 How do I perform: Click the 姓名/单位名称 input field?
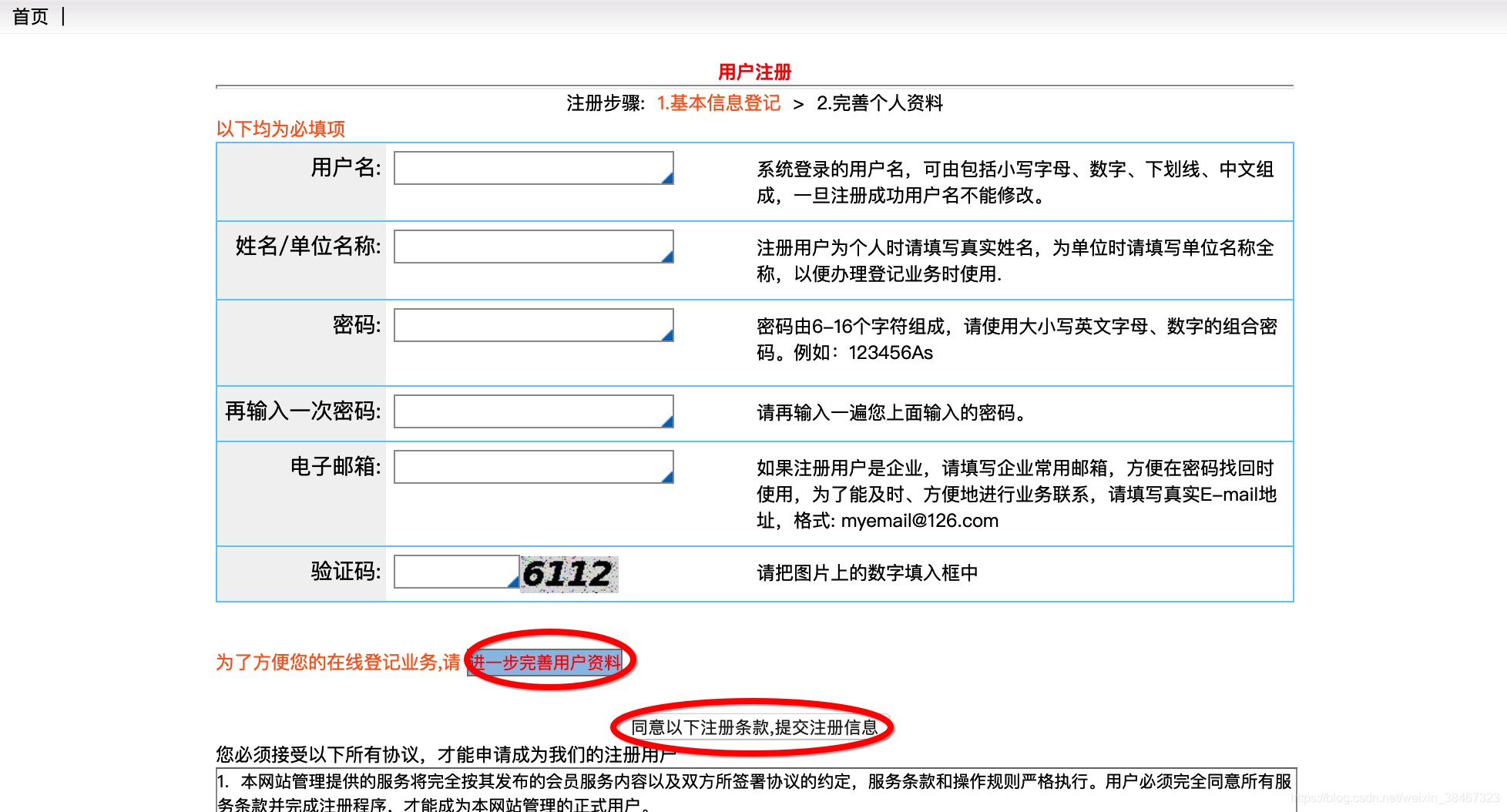pos(532,247)
